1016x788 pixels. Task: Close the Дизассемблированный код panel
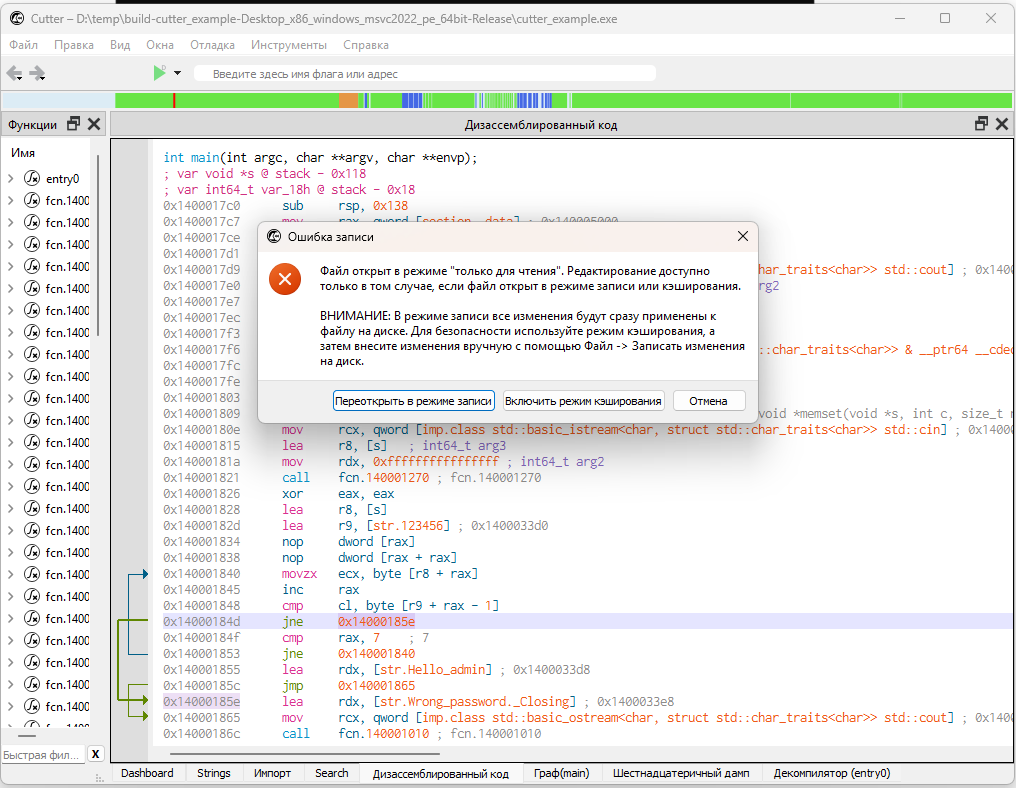1002,124
